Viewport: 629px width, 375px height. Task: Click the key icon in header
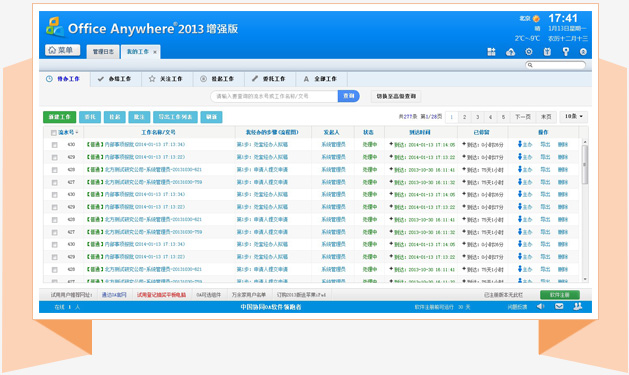pos(566,52)
